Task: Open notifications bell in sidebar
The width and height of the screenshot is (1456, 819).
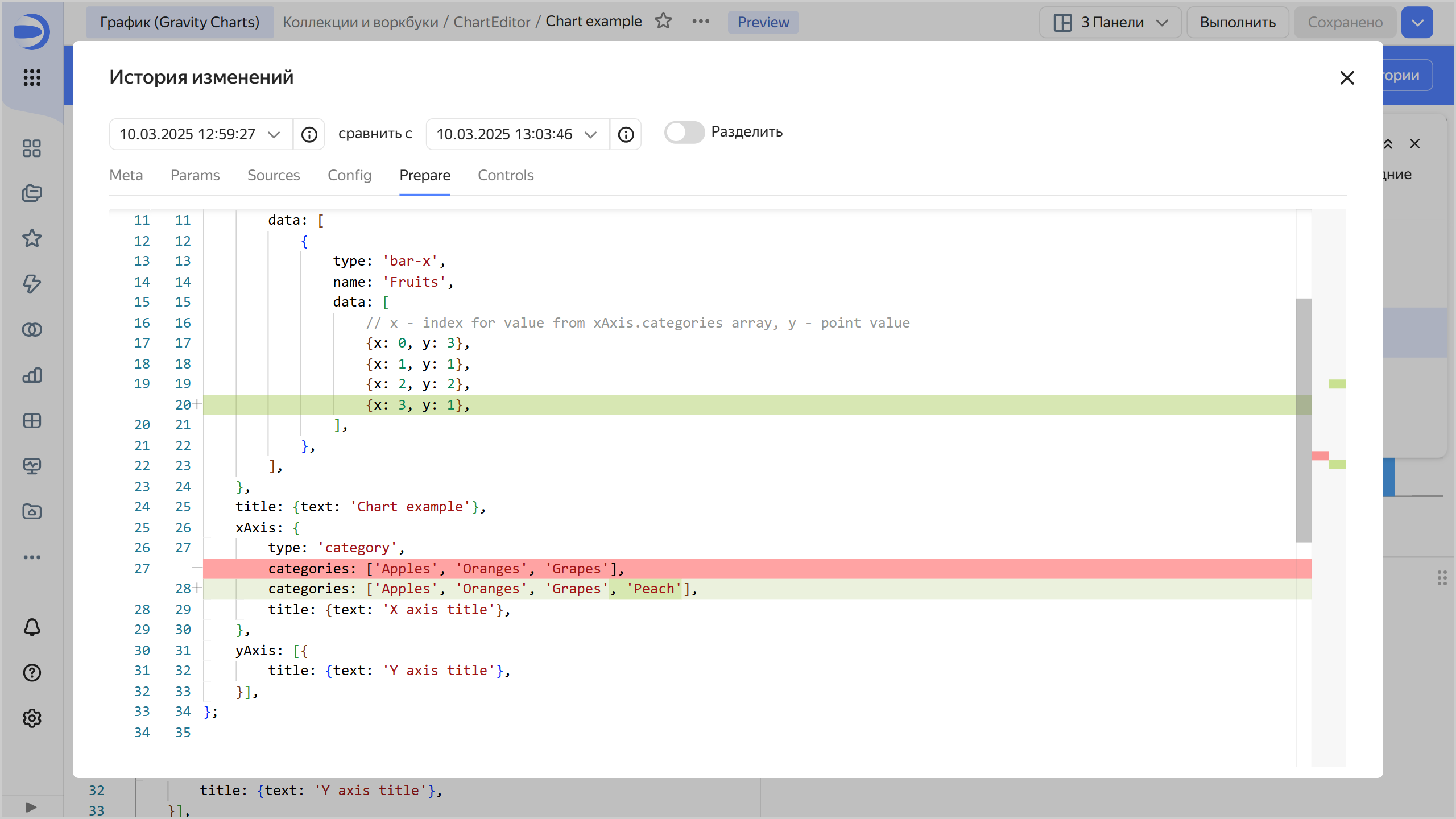Action: 32,627
